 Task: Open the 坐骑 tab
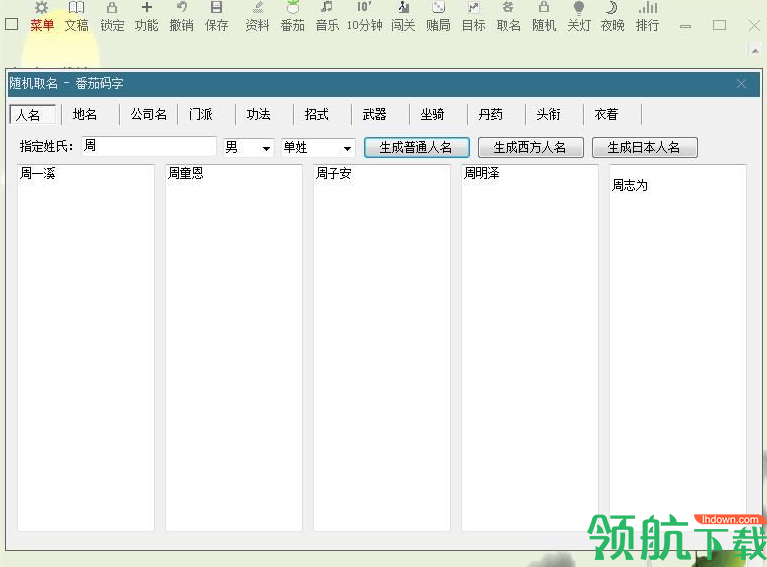[x=432, y=114]
